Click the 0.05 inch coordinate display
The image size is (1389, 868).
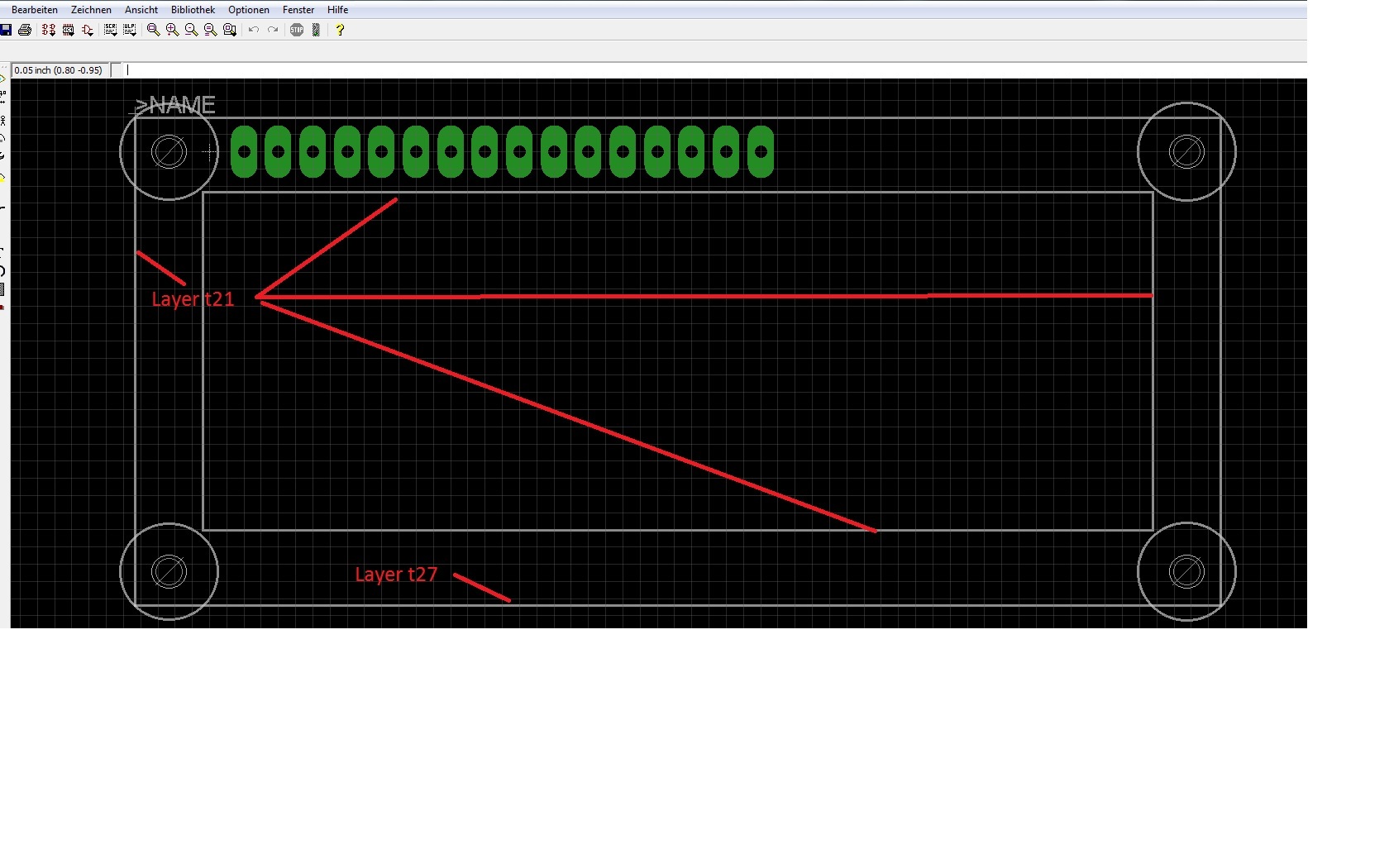click(x=60, y=70)
